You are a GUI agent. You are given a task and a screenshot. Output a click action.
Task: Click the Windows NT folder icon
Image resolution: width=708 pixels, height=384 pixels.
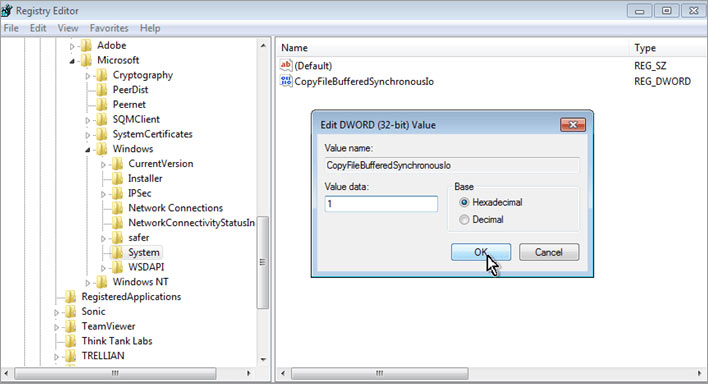102,282
